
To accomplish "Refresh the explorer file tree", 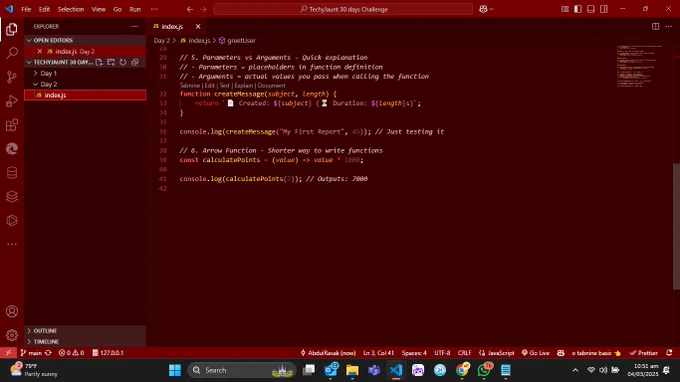I will (x=123, y=62).
